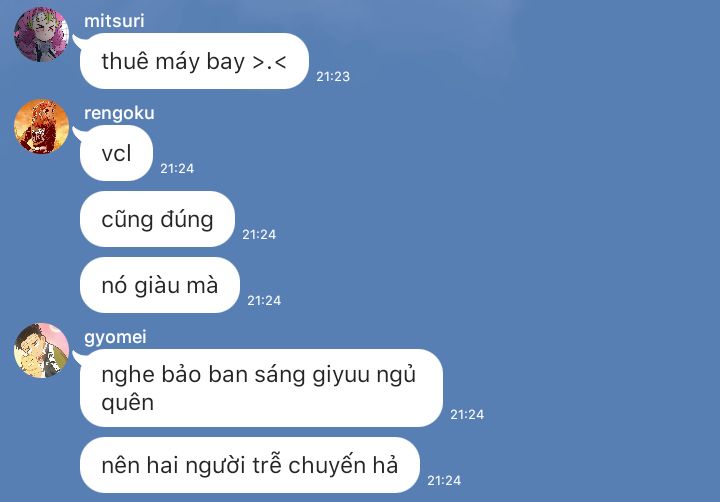Click the word "quên" in gyomei's message
The image size is (720, 502).
128,403
